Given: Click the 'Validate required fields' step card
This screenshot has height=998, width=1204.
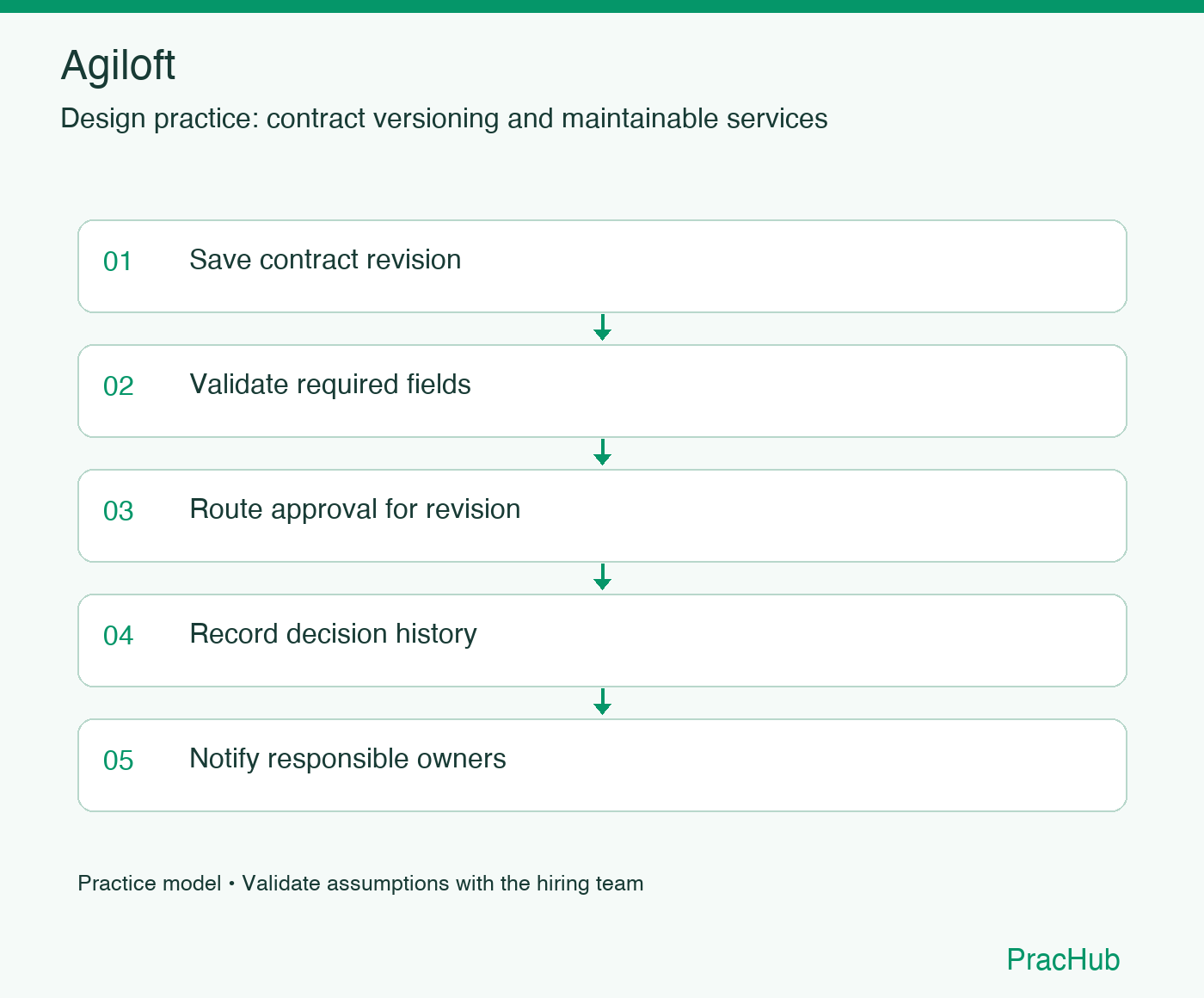Looking at the screenshot, I should (x=602, y=391).
